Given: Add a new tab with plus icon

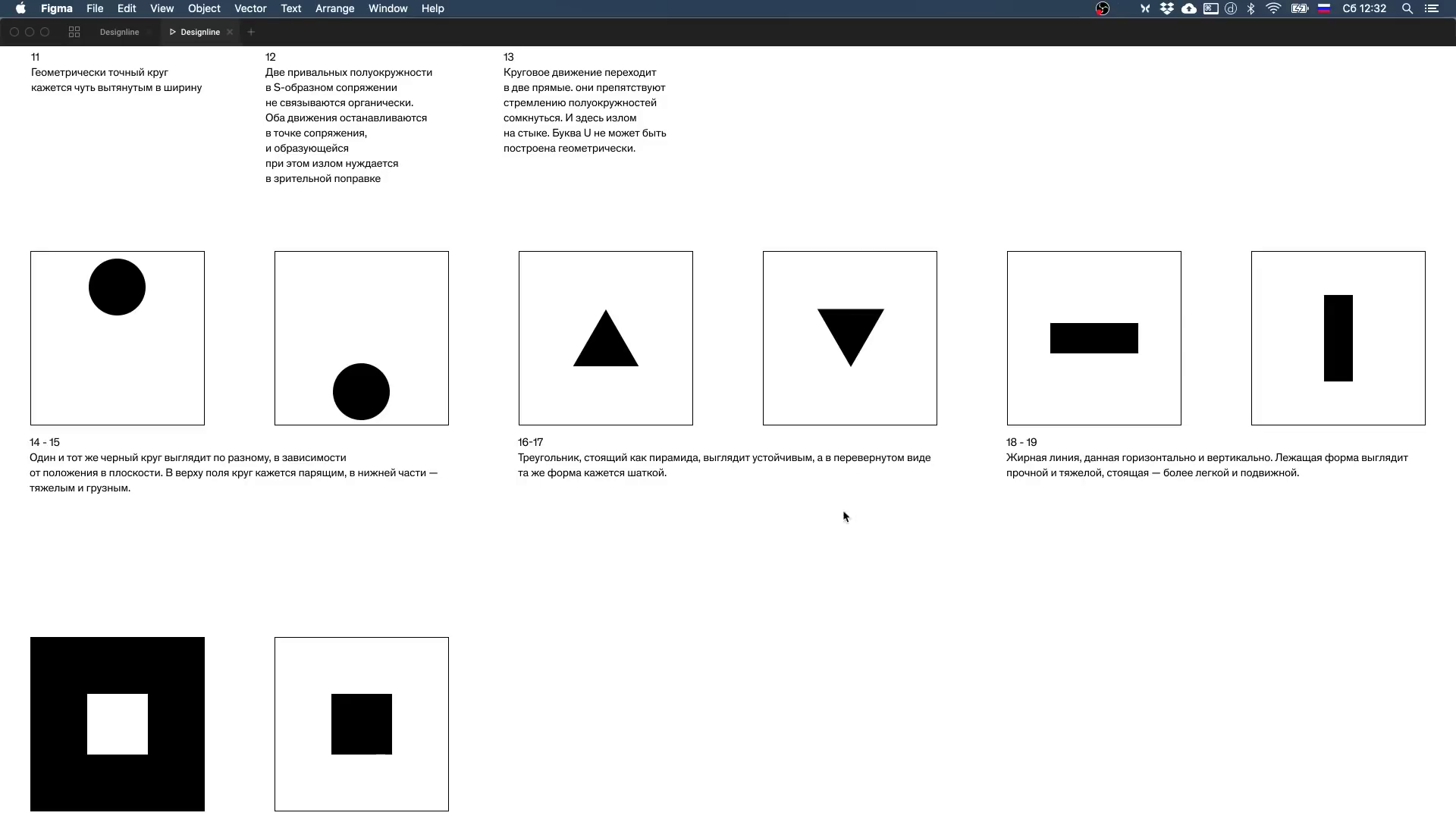Looking at the screenshot, I should pos(251,32).
